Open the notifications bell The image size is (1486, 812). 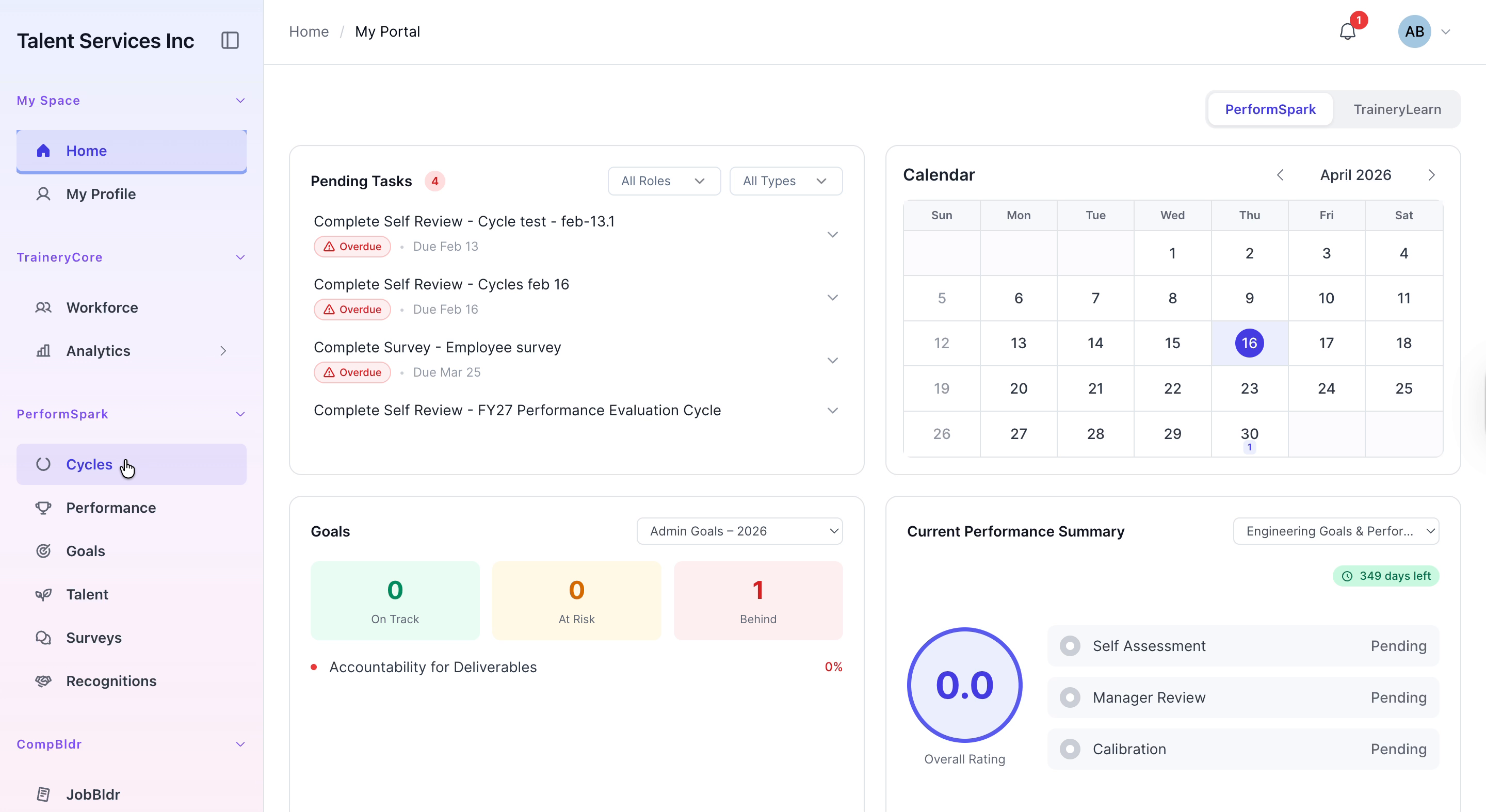[x=1347, y=31]
